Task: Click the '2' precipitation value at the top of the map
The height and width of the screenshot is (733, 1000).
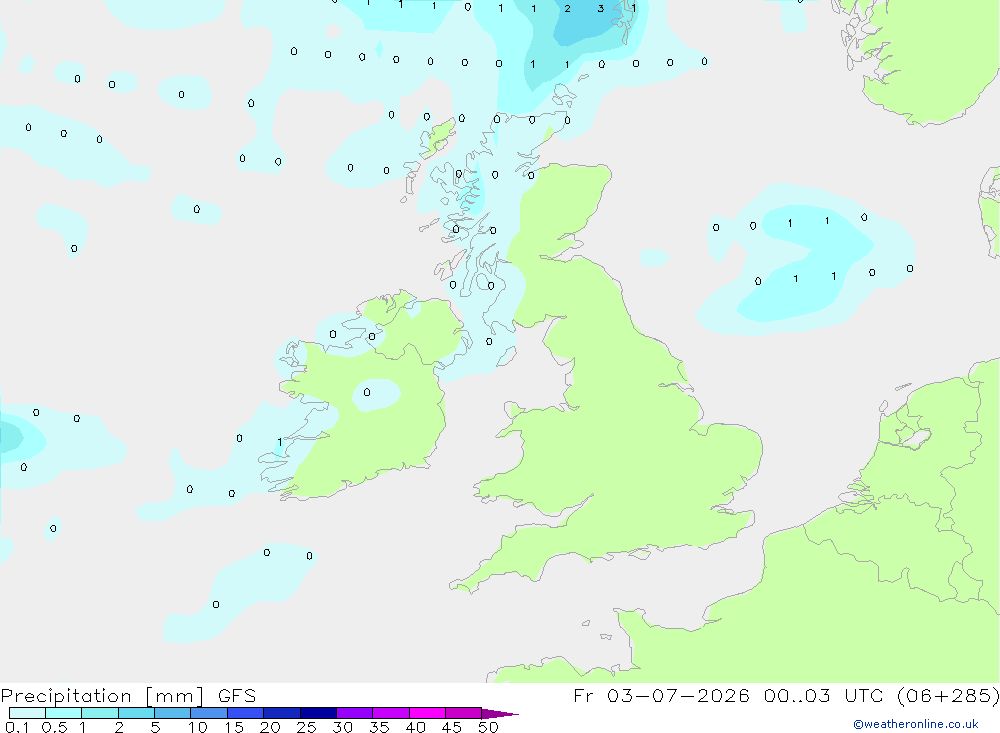Action: (567, 9)
